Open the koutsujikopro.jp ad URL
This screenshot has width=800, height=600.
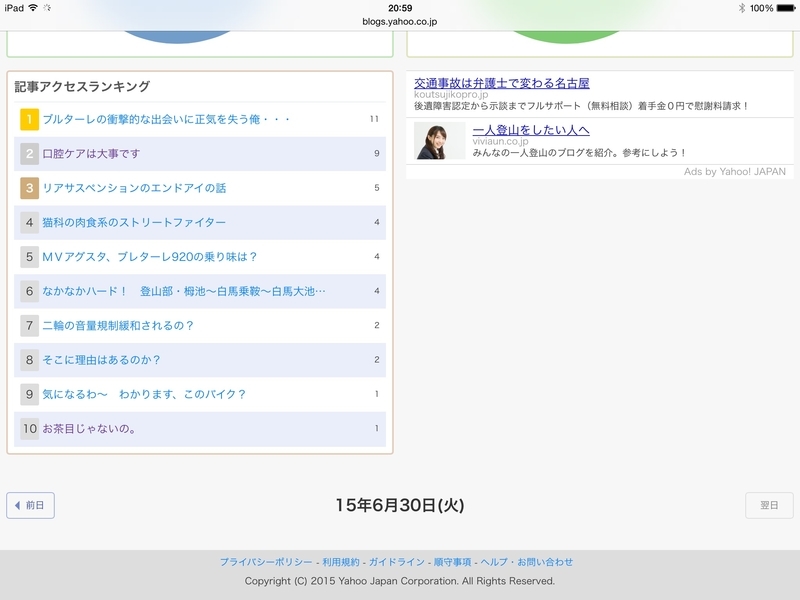click(x=451, y=94)
